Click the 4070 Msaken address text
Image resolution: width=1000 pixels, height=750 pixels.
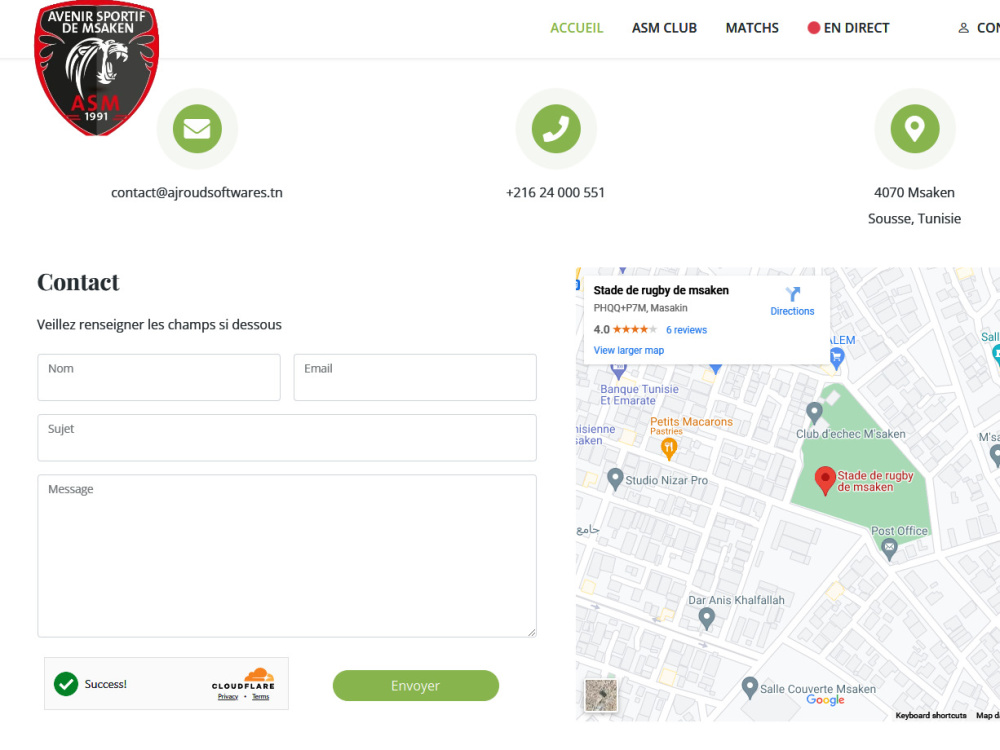914,193
